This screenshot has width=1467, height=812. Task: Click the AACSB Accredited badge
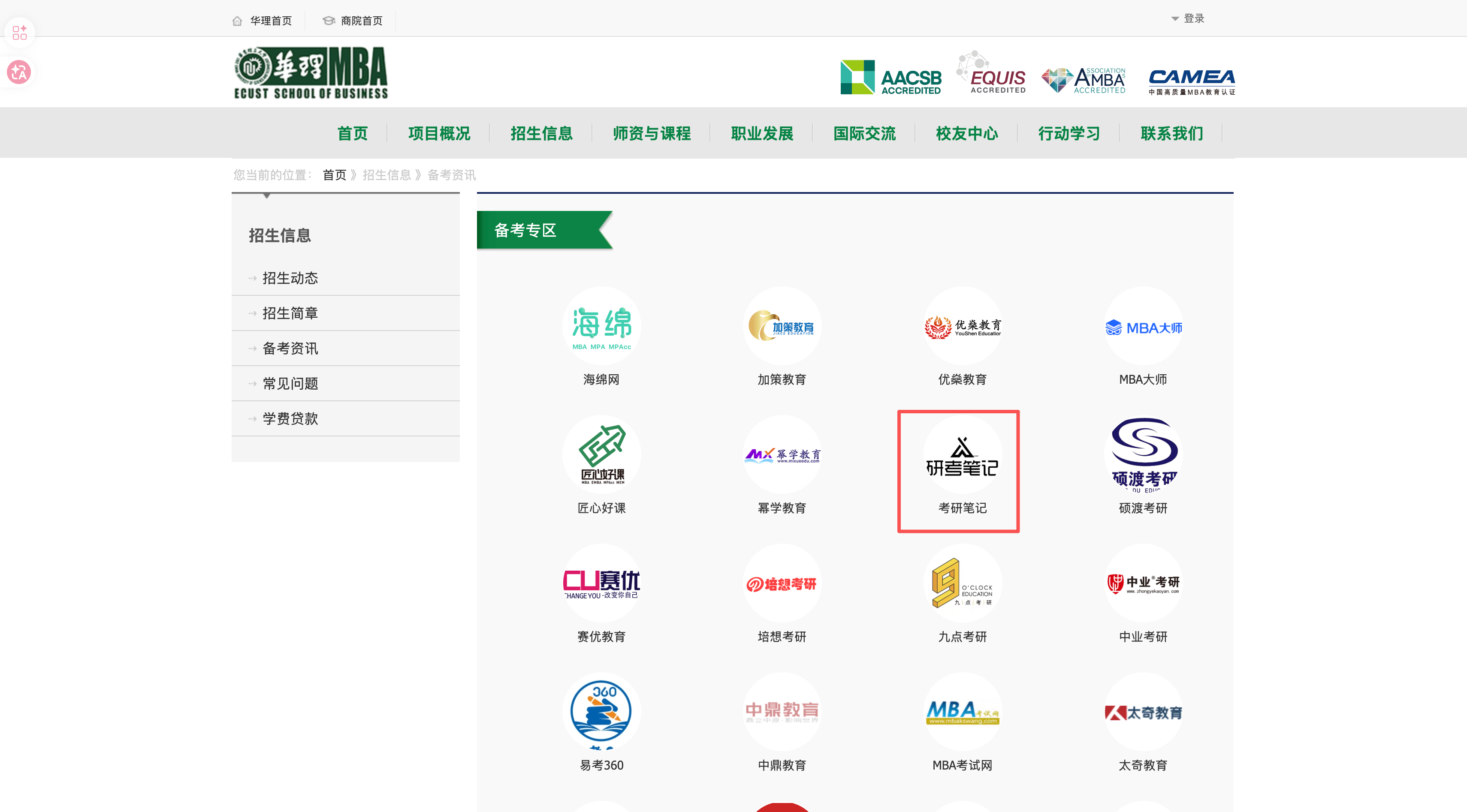click(x=890, y=78)
